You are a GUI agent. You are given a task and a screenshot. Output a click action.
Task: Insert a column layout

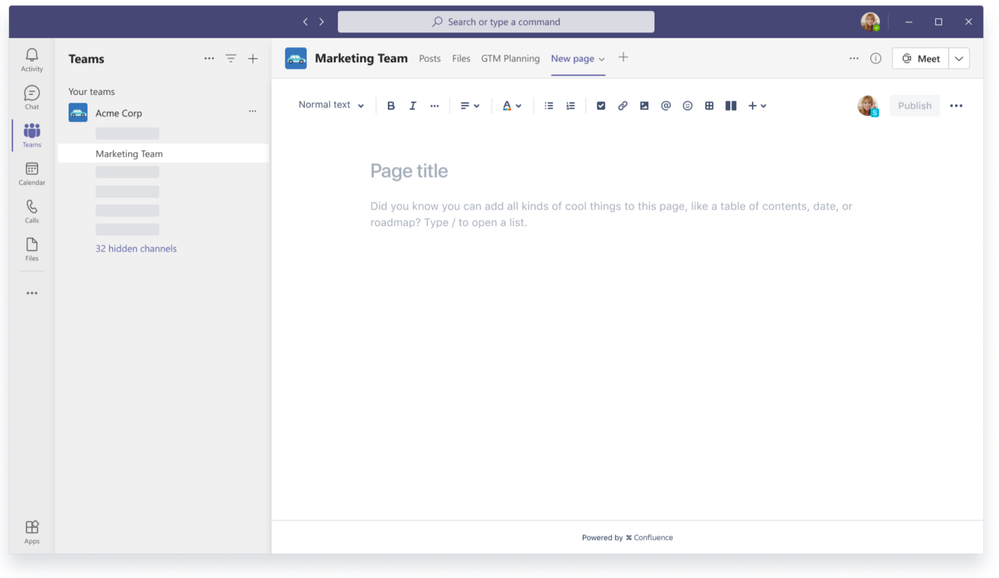click(731, 106)
